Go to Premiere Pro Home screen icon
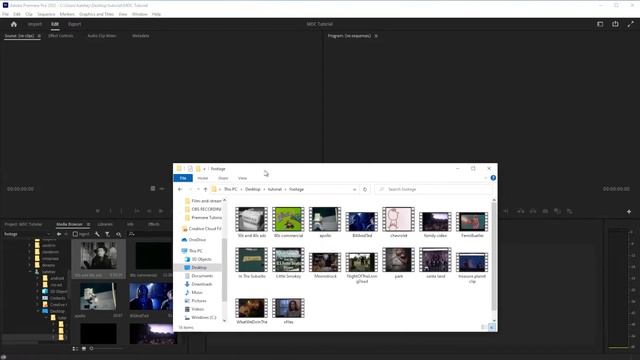640x360 pixels. [x=13, y=24]
